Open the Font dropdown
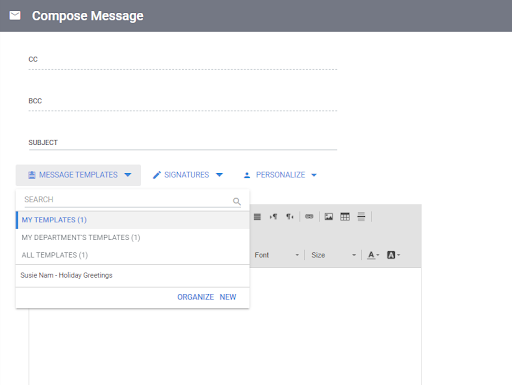Screen dimensions: 512x385 [x=277, y=255]
